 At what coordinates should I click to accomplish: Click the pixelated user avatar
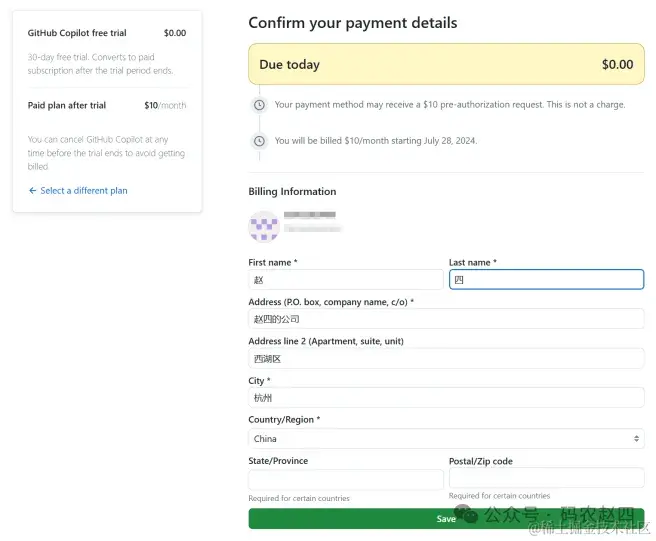point(264,226)
